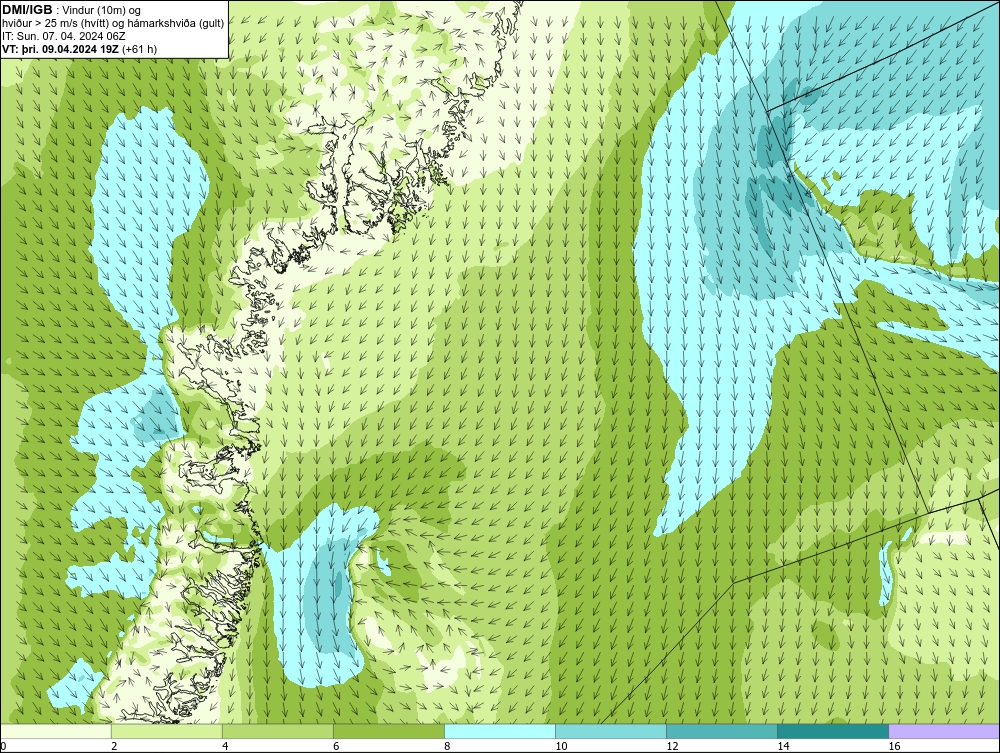Click the legend scale label '6'

pyautogui.click(x=335, y=746)
